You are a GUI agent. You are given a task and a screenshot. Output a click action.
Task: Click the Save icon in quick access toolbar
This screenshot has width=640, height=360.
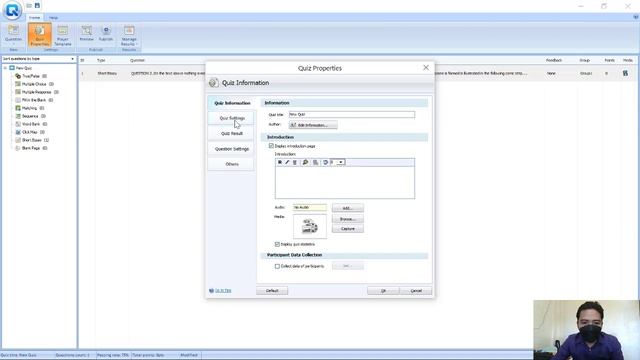point(37,6)
